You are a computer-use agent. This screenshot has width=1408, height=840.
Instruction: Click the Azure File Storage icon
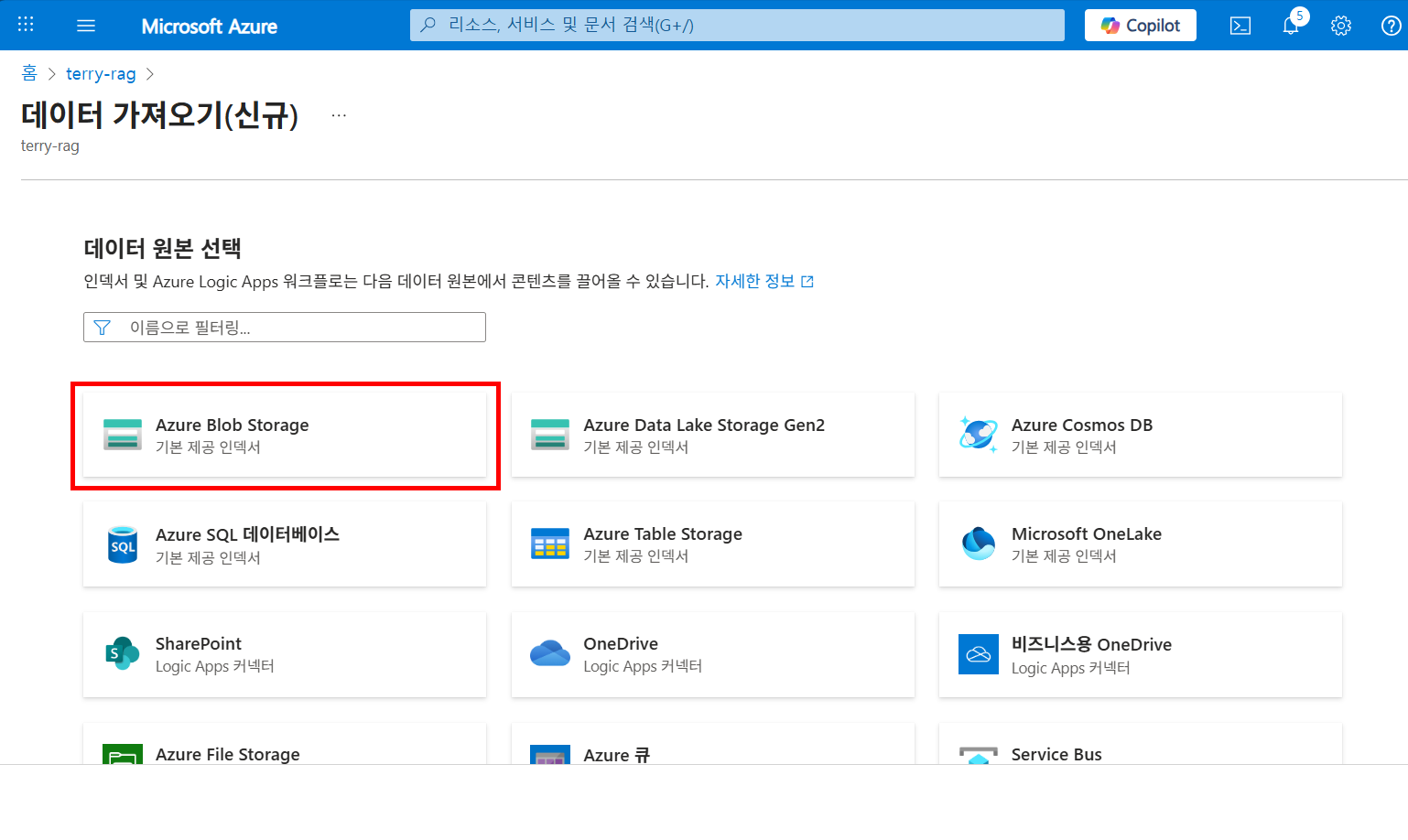pyautogui.click(x=123, y=754)
